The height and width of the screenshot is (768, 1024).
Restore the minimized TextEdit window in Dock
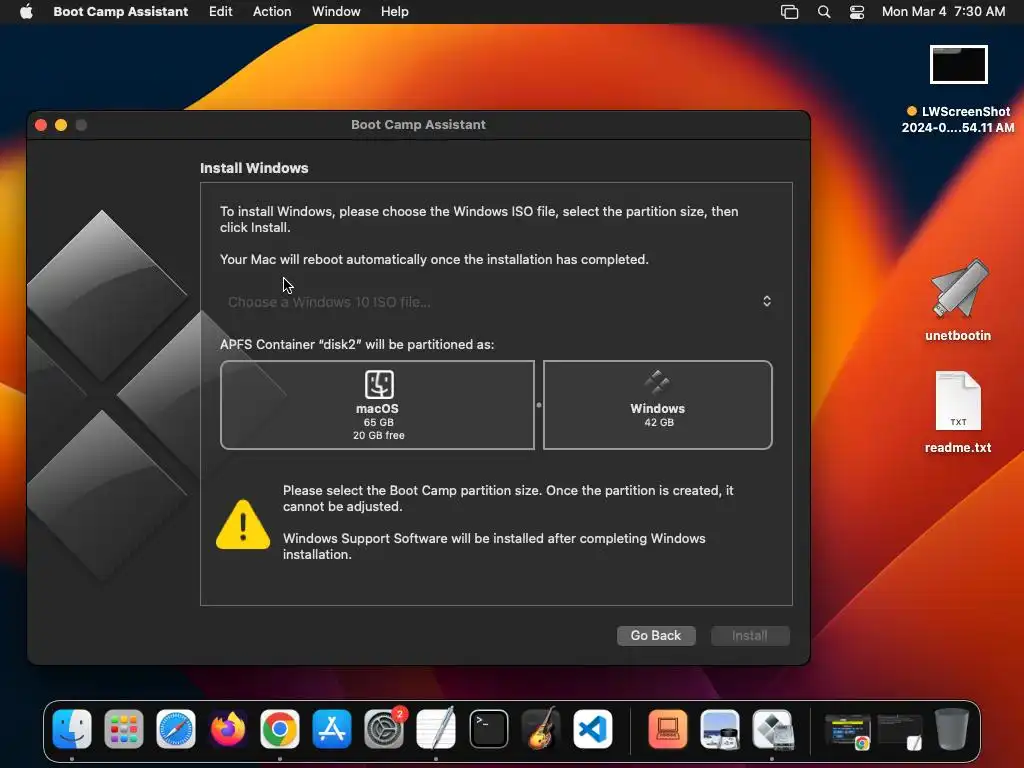(900, 731)
